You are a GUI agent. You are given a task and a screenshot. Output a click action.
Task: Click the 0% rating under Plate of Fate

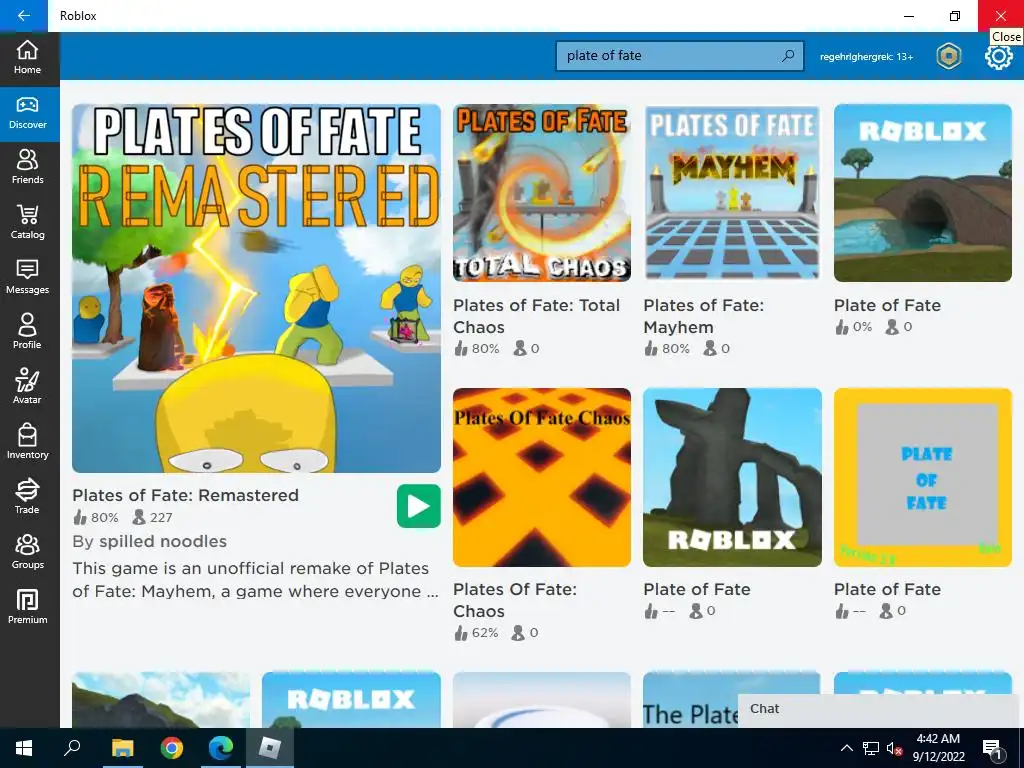[854, 327]
